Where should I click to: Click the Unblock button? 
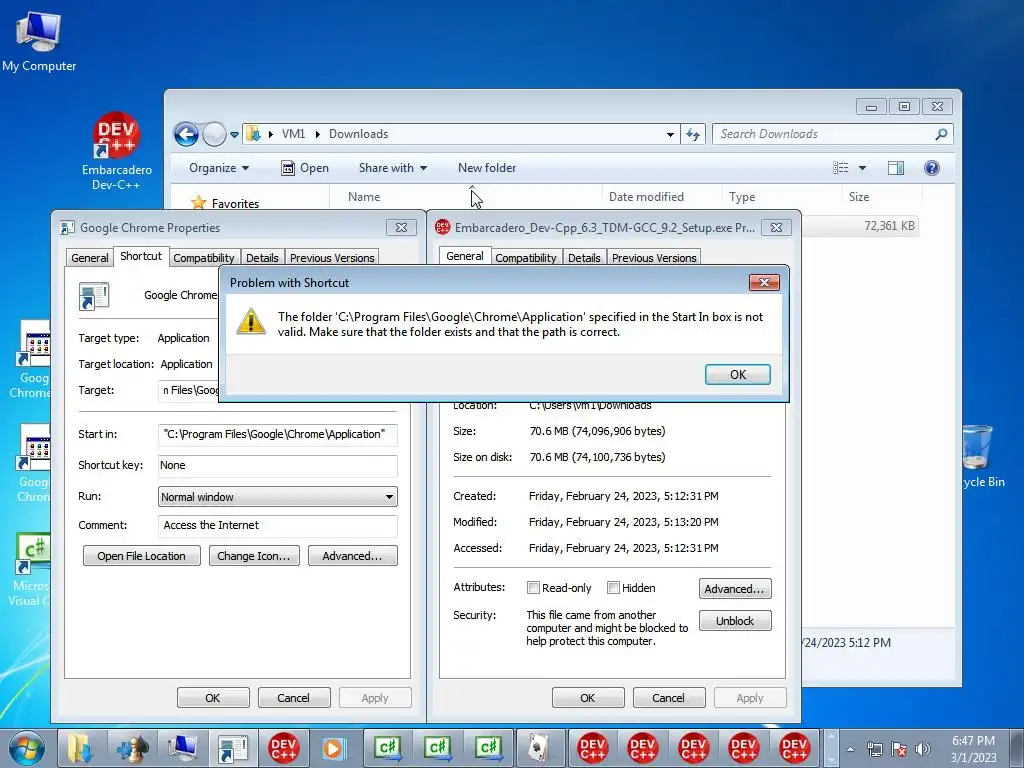735,620
